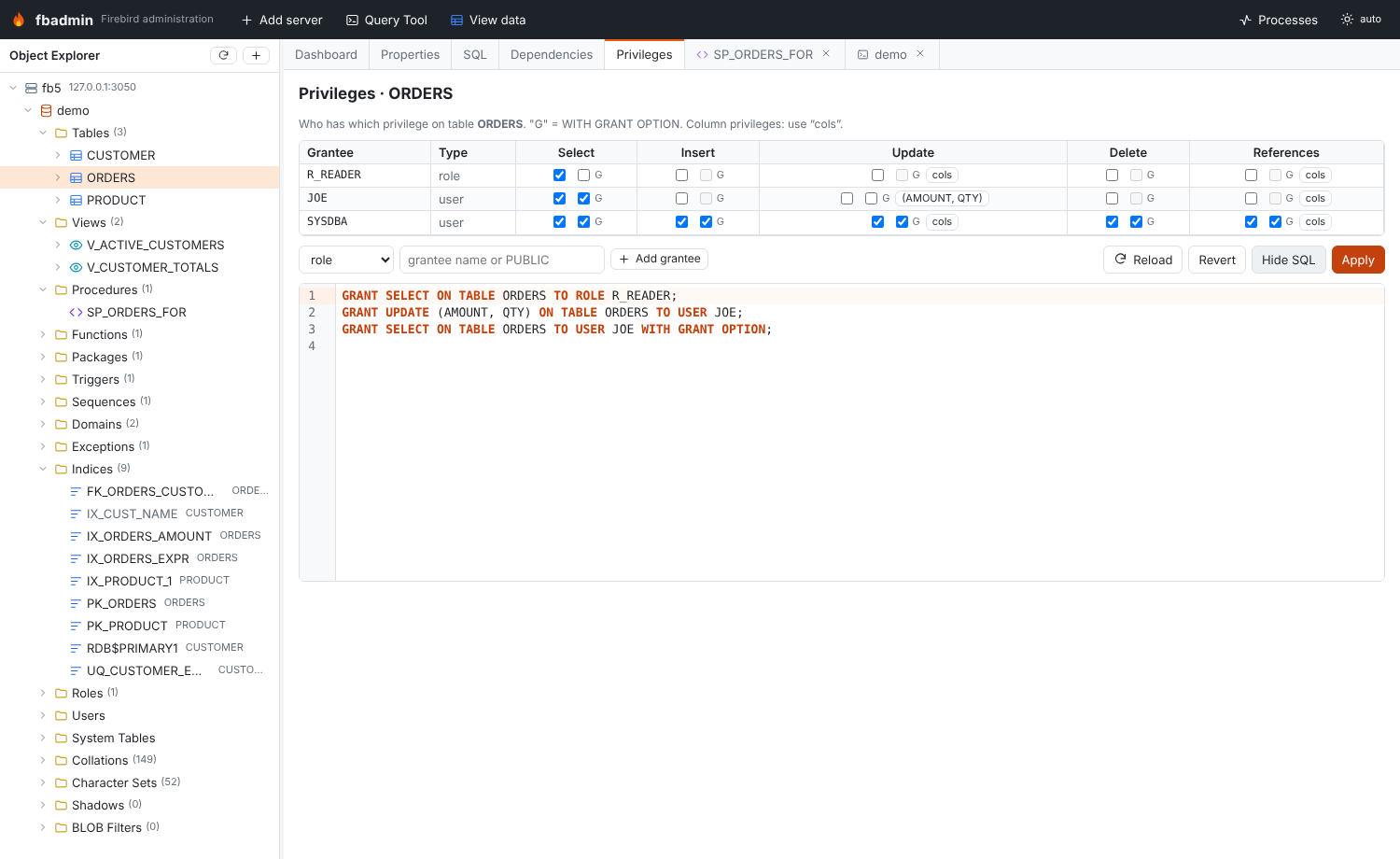This screenshot has width=1400, height=859.
Task: Close the SP_ORDERS_FOR tab
Action: pos(826,53)
